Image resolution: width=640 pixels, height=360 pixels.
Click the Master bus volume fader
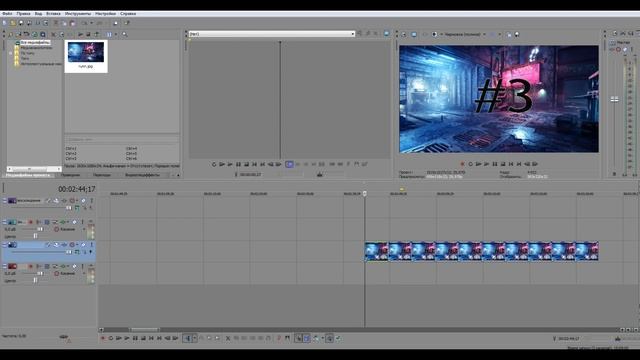pyautogui.click(x=614, y=99)
